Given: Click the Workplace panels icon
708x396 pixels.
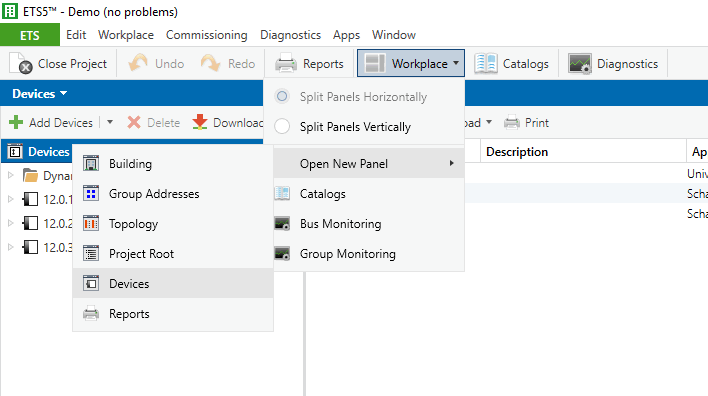Looking at the screenshot, I should point(375,63).
